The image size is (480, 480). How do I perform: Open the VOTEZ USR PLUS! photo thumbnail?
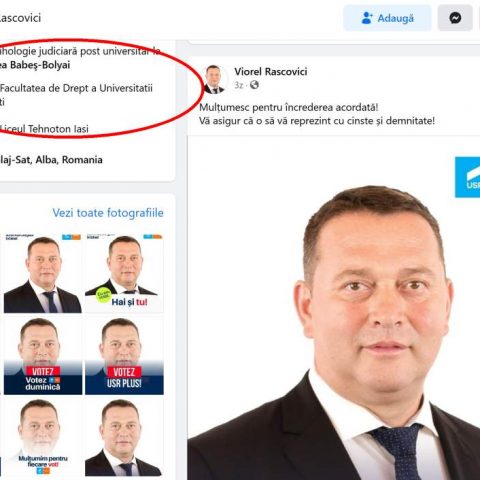click(124, 355)
